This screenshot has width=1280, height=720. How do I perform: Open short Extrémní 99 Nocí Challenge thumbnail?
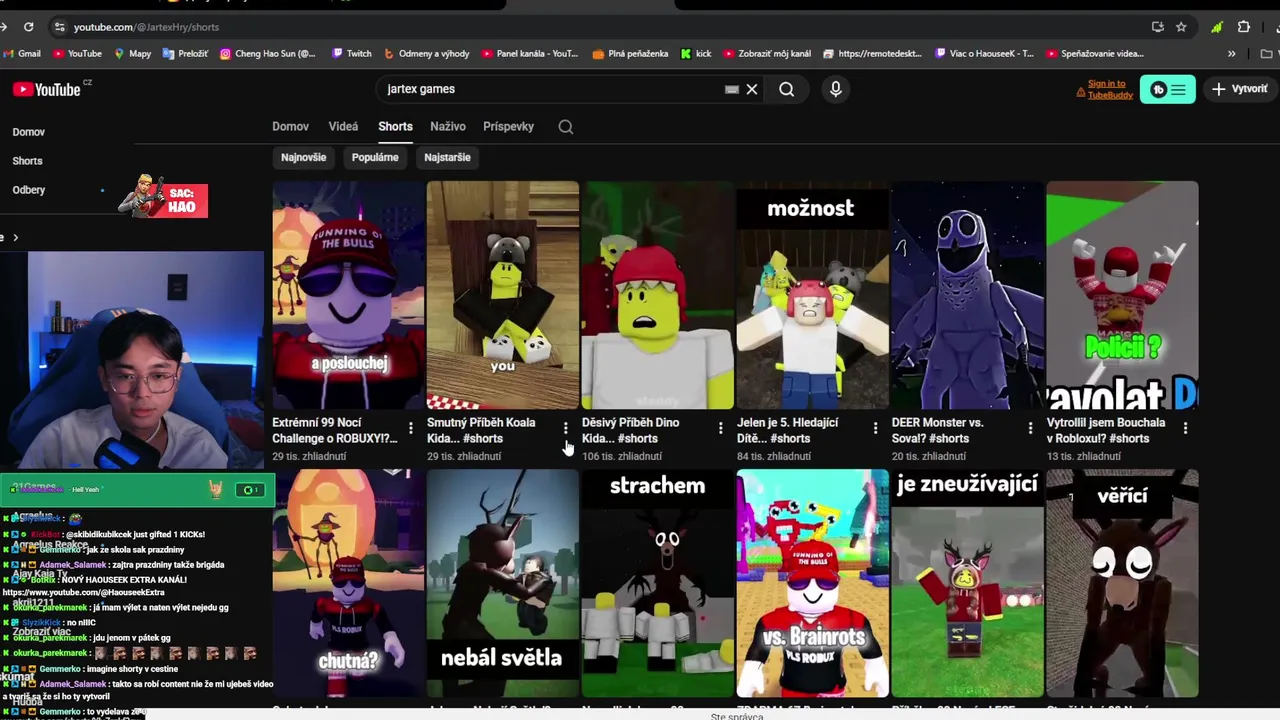[x=348, y=295]
